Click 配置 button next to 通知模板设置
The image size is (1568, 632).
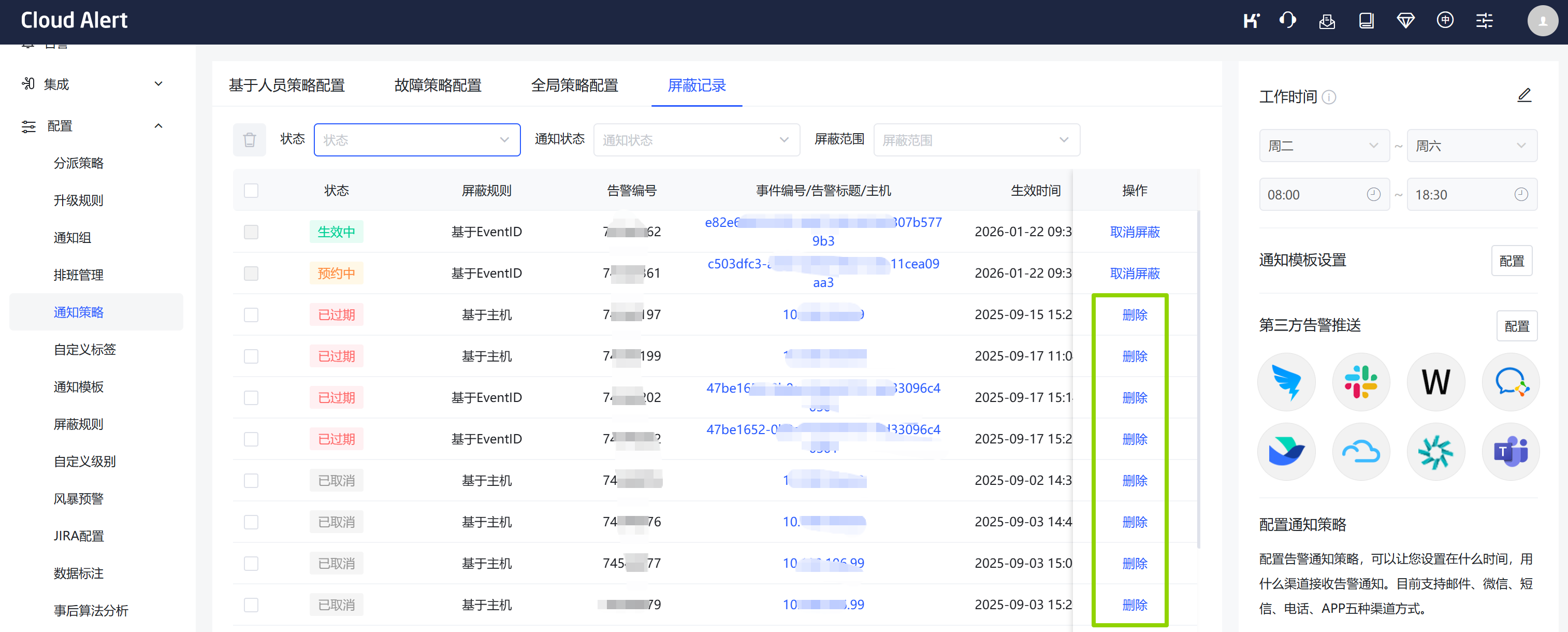pyautogui.click(x=1511, y=261)
